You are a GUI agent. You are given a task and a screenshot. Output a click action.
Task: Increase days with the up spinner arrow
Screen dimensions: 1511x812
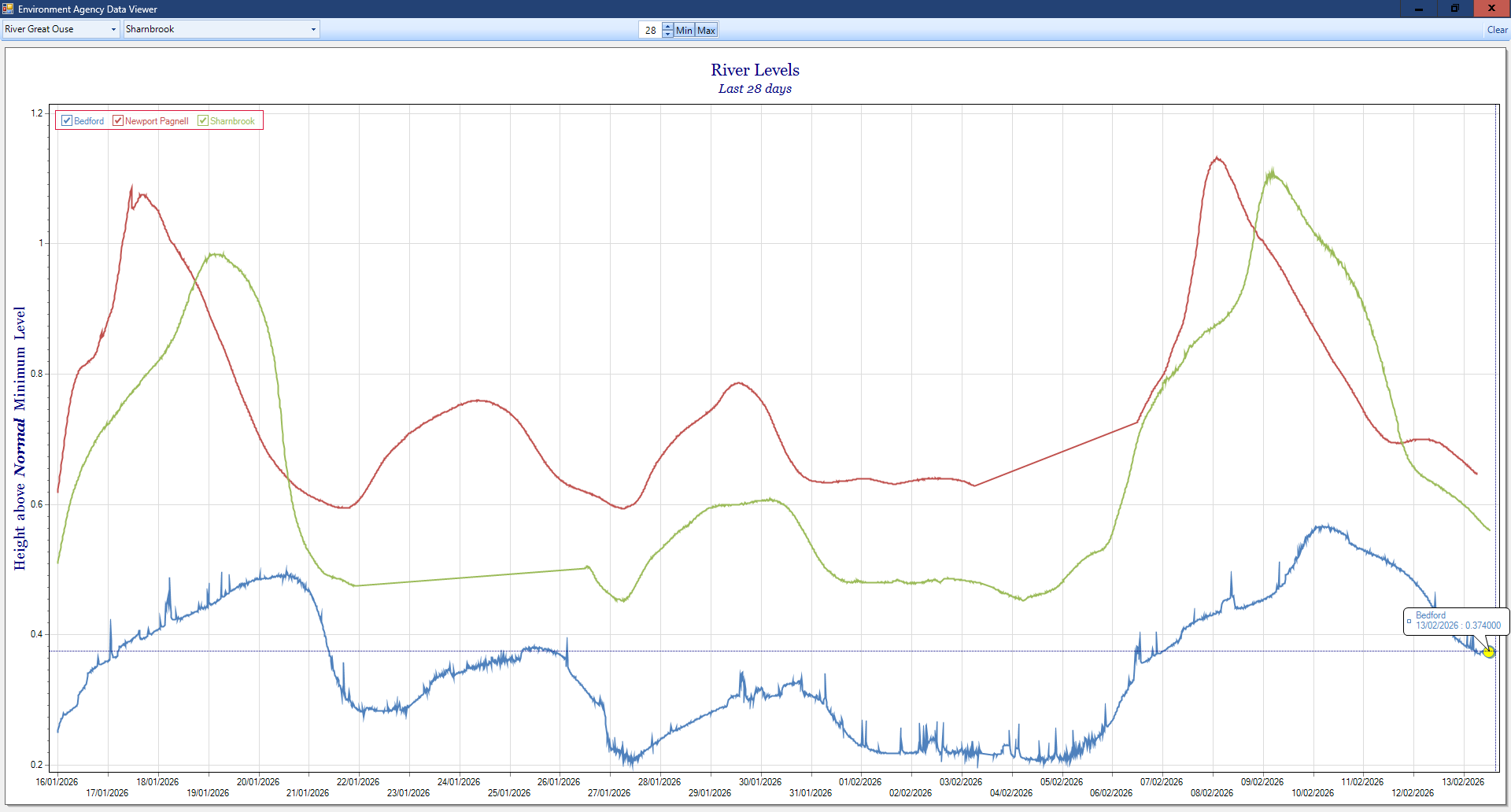[667, 27]
